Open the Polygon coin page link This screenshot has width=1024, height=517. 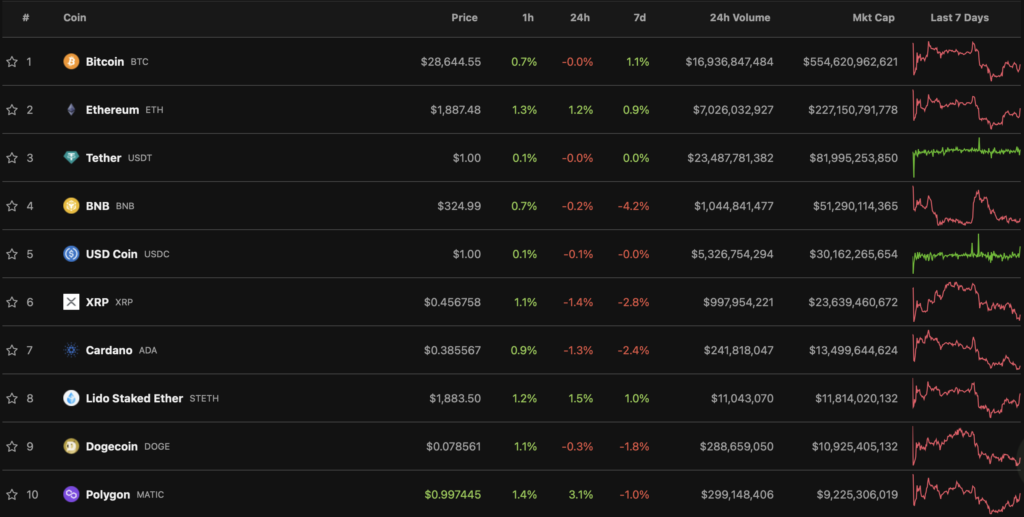tap(108, 494)
